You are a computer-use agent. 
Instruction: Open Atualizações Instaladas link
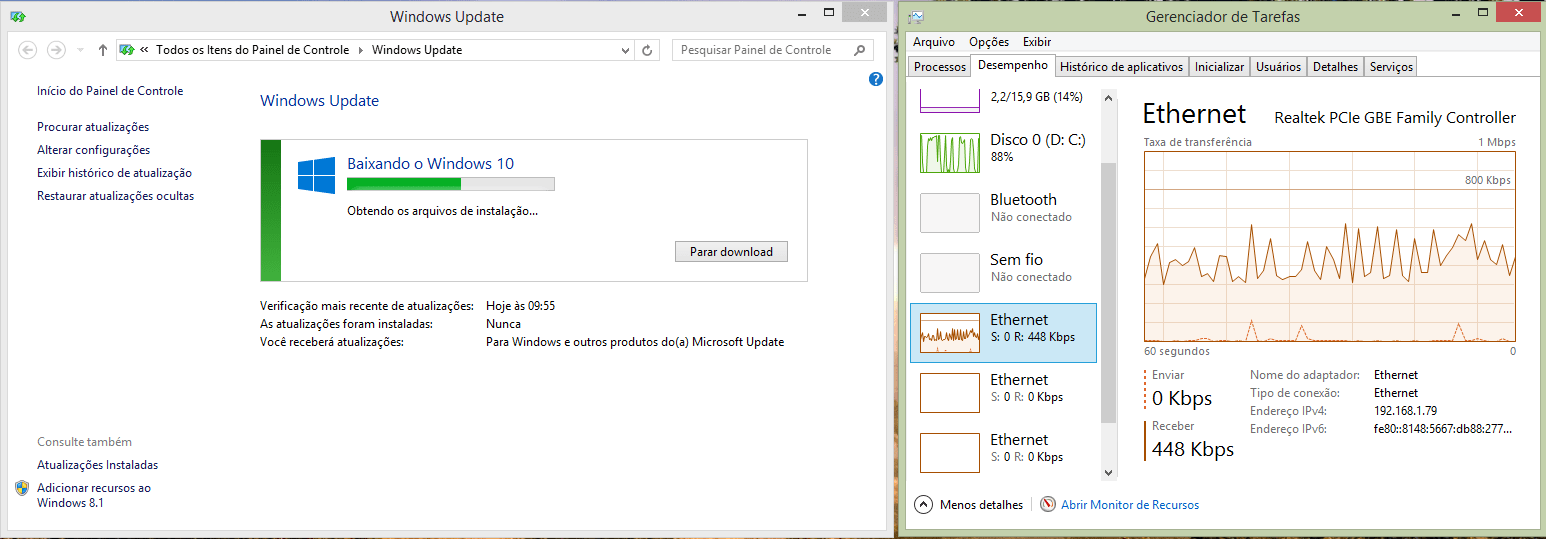point(97,465)
